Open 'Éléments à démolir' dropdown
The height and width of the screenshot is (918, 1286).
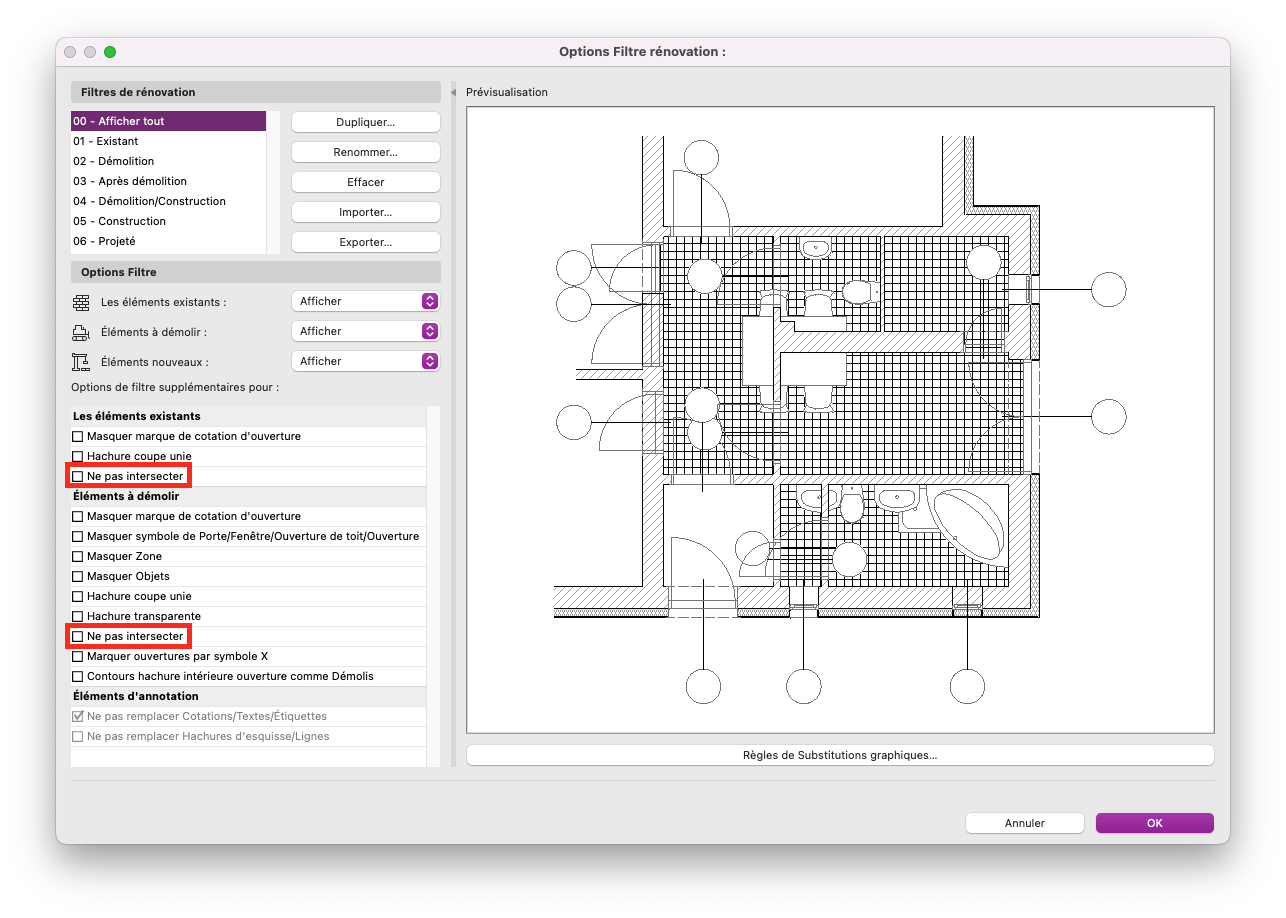(365, 331)
